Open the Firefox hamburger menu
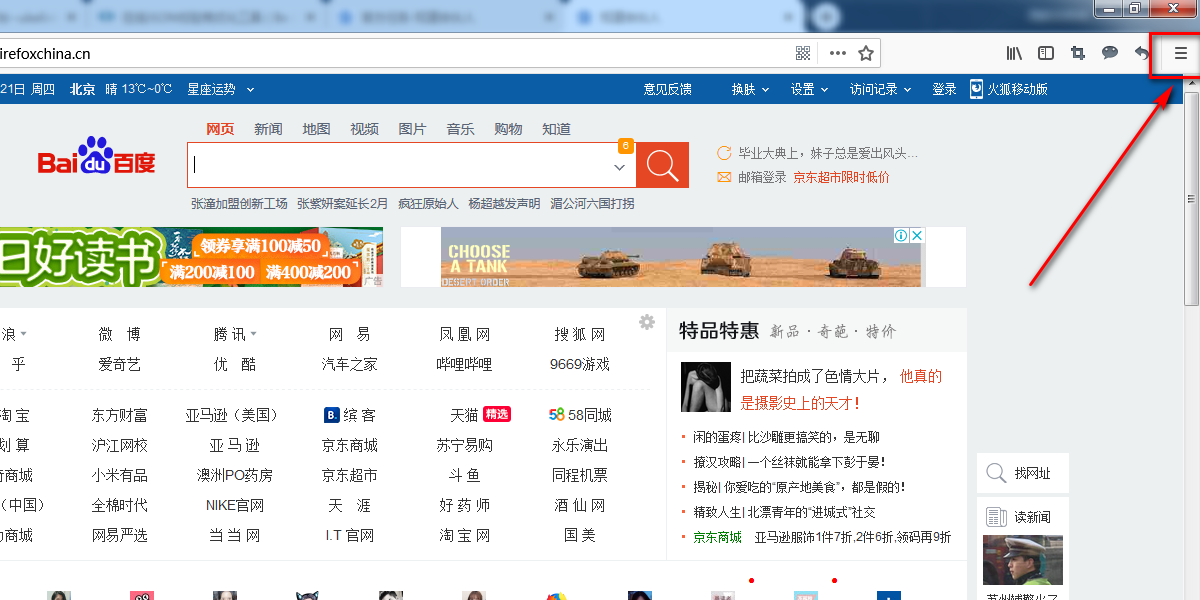Image resolution: width=1200 pixels, height=600 pixels. point(1180,54)
